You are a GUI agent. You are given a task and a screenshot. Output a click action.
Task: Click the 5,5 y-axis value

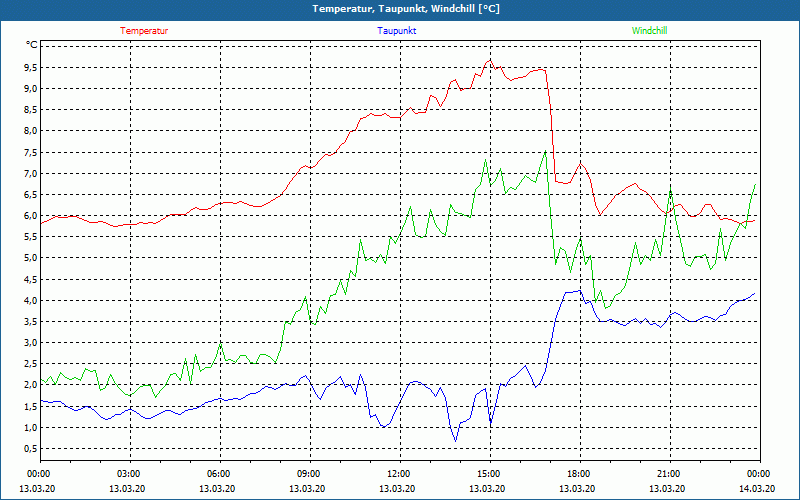coord(31,237)
